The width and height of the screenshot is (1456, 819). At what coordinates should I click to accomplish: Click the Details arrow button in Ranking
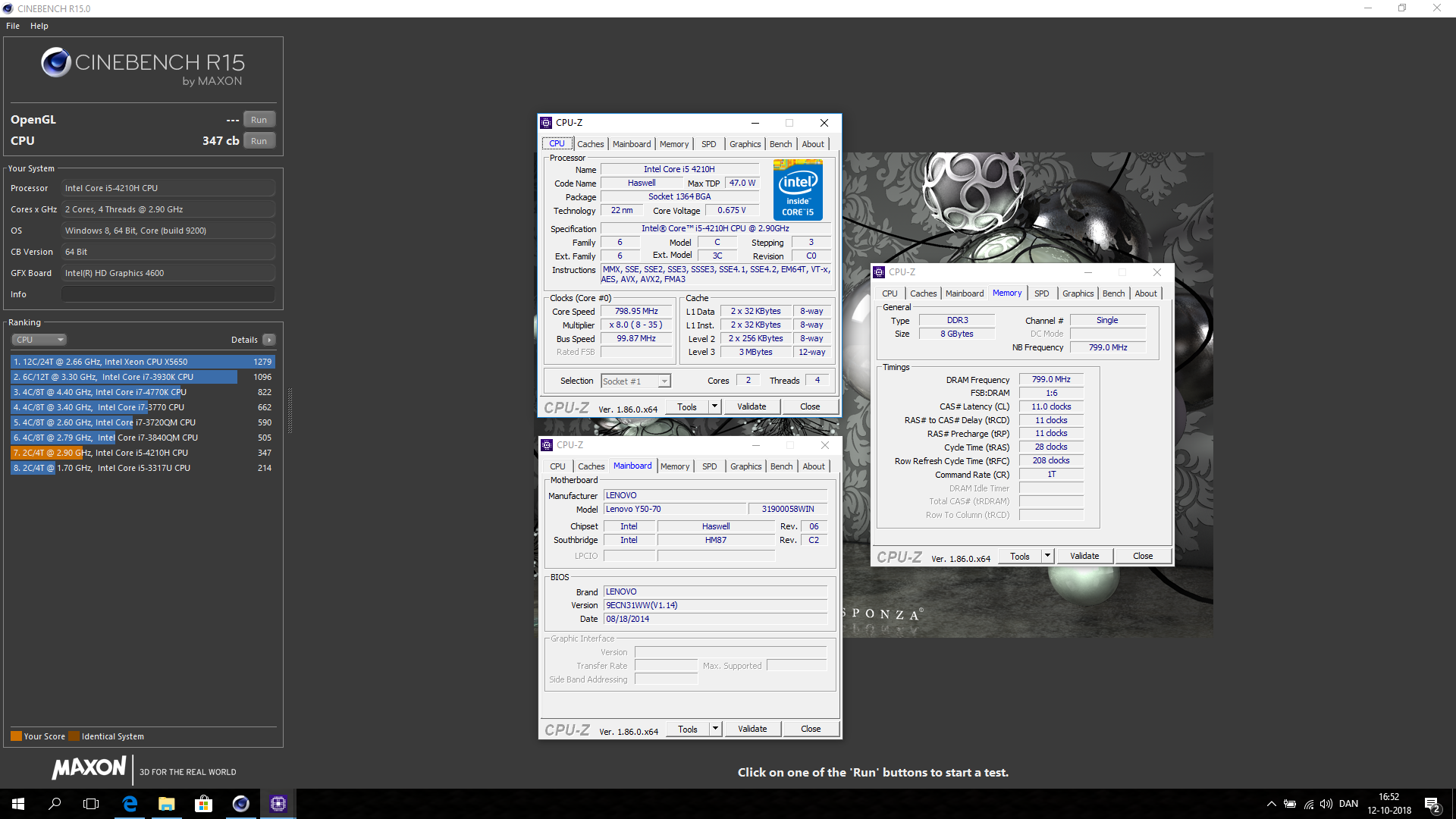pyautogui.click(x=269, y=340)
